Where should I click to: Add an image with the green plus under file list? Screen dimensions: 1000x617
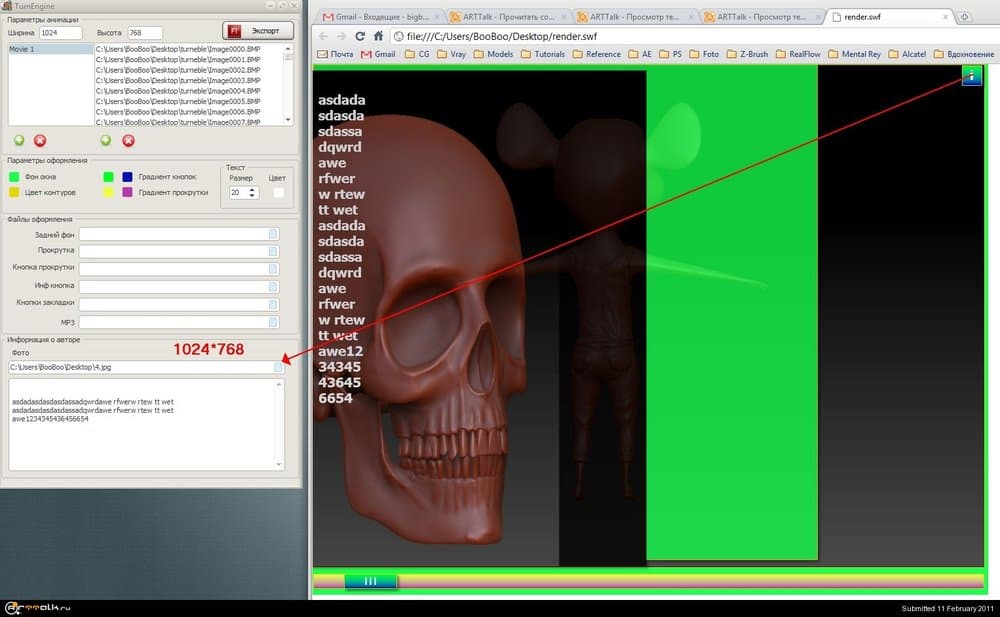[106, 141]
